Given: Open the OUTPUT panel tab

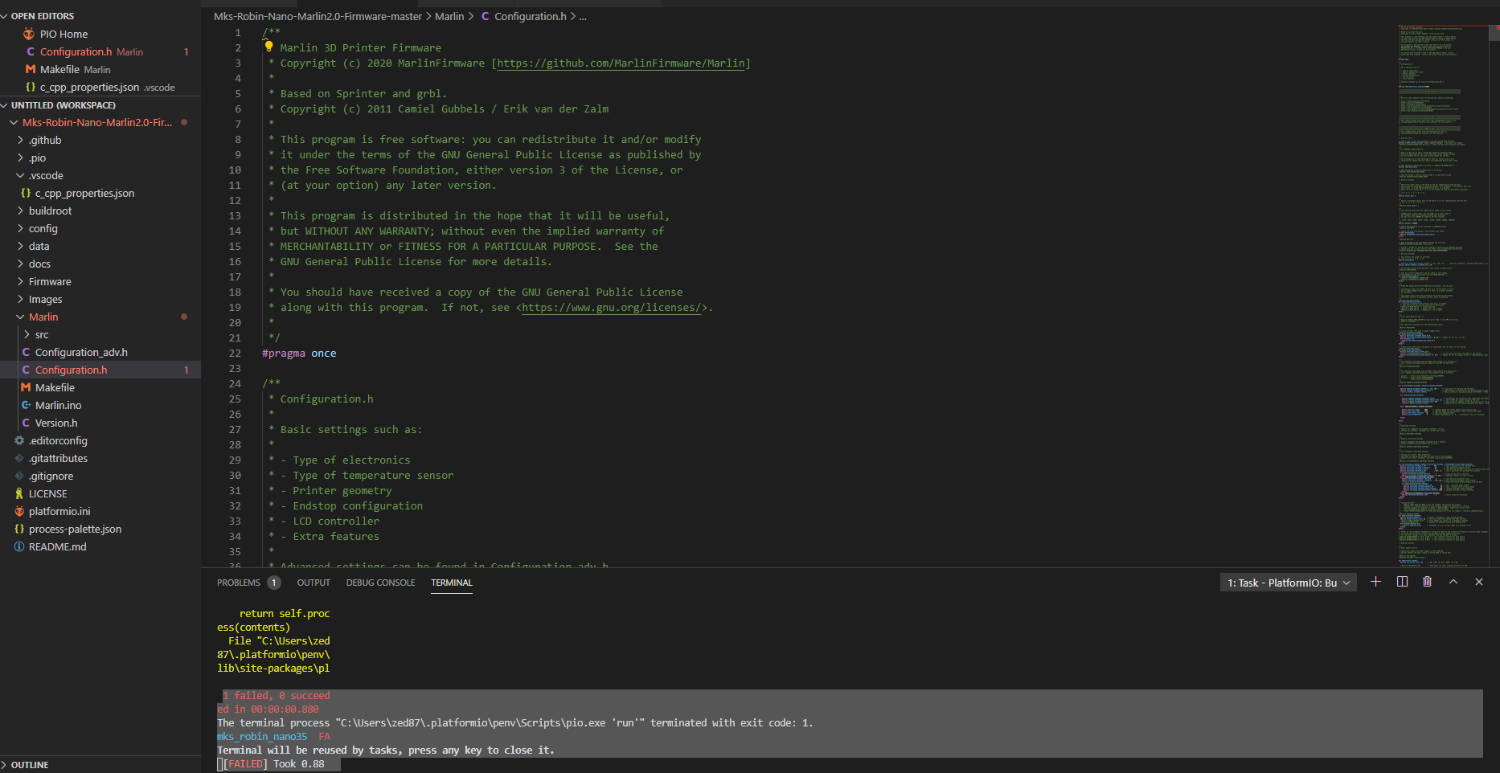Looking at the screenshot, I should pyautogui.click(x=313, y=583).
